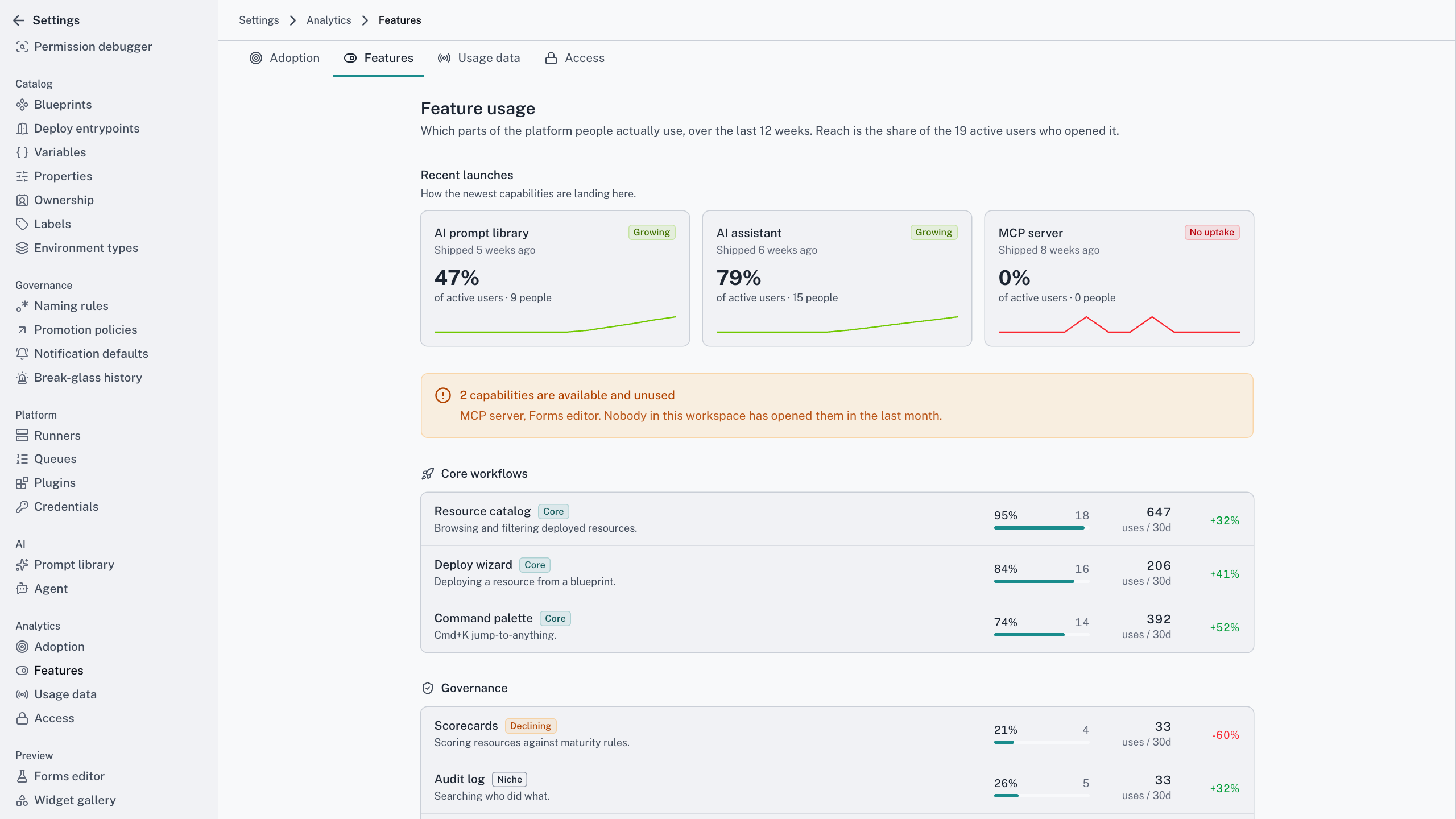The width and height of the screenshot is (1456, 819).
Task: Click the Blueprints icon in sidebar
Action: (x=22, y=105)
